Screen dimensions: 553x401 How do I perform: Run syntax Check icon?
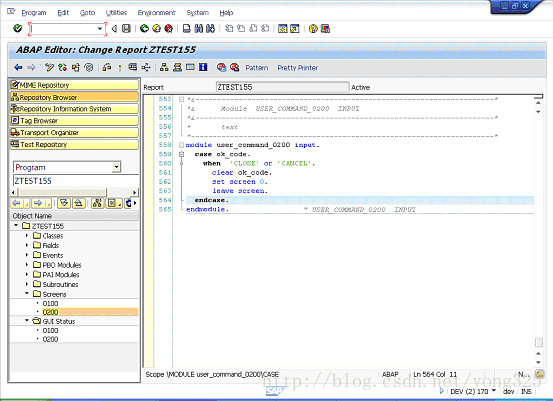pyautogui.click(x=107, y=67)
